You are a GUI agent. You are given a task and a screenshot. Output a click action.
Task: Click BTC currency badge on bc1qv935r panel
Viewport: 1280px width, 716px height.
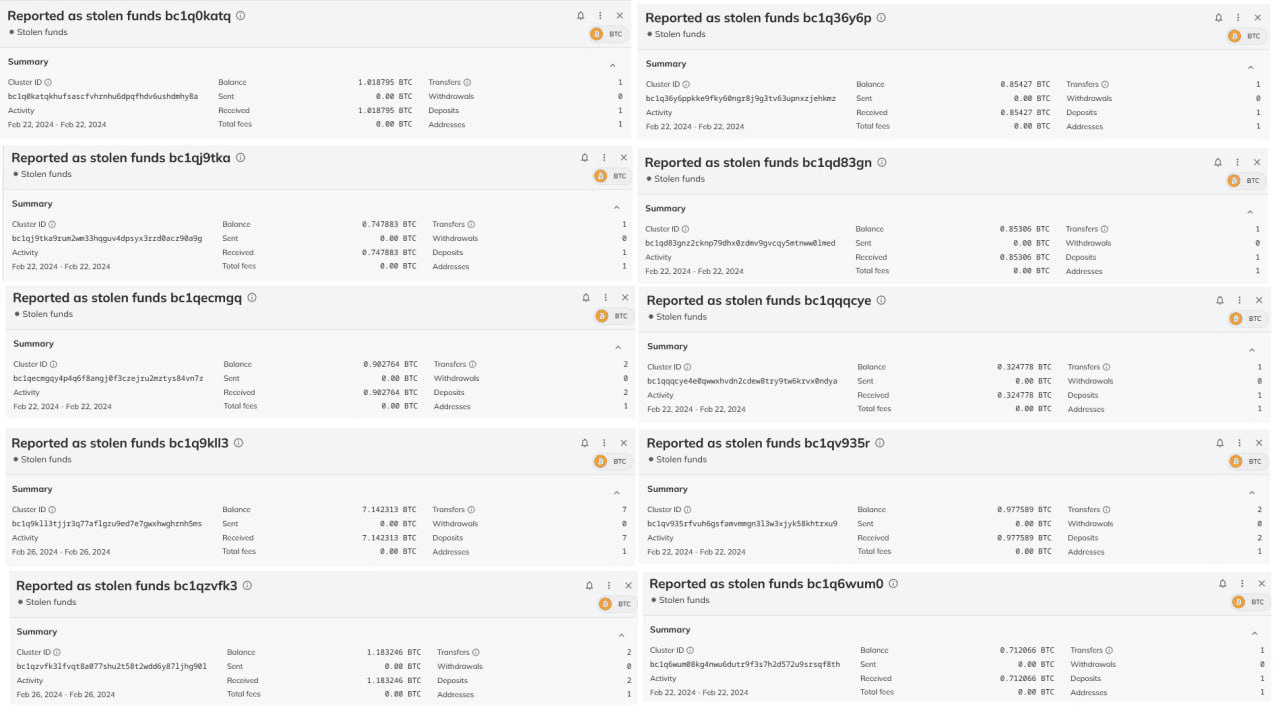click(x=1245, y=461)
